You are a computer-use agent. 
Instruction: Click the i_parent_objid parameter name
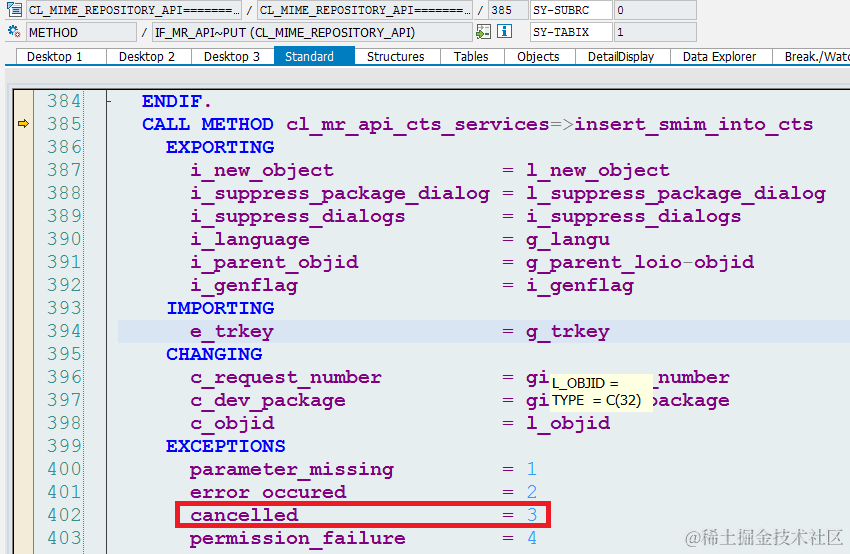click(x=274, y=262)
